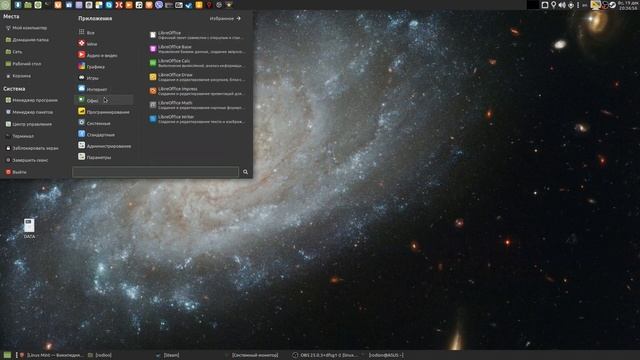Open LibreOffice Writer from the Office list
This screenshot has height=360, width=640.
(x=198, y=119)
